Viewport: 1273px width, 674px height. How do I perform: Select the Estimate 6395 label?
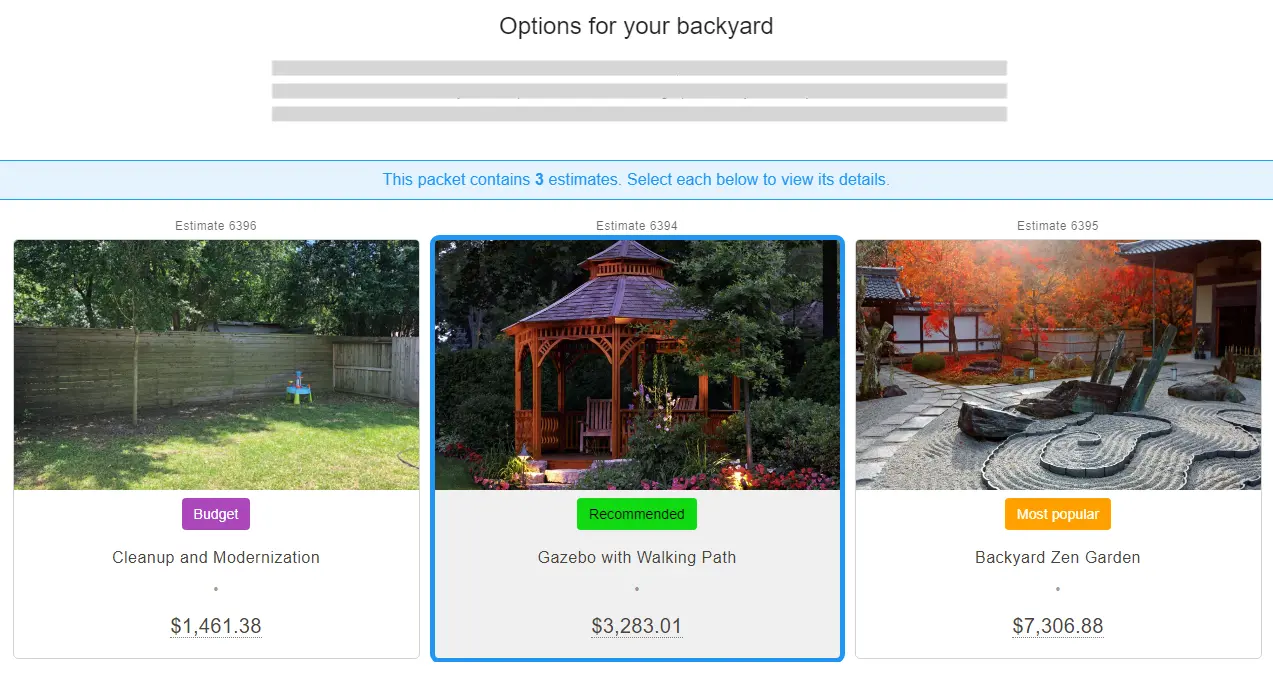pyautogui.click(x=1058, y=226)
